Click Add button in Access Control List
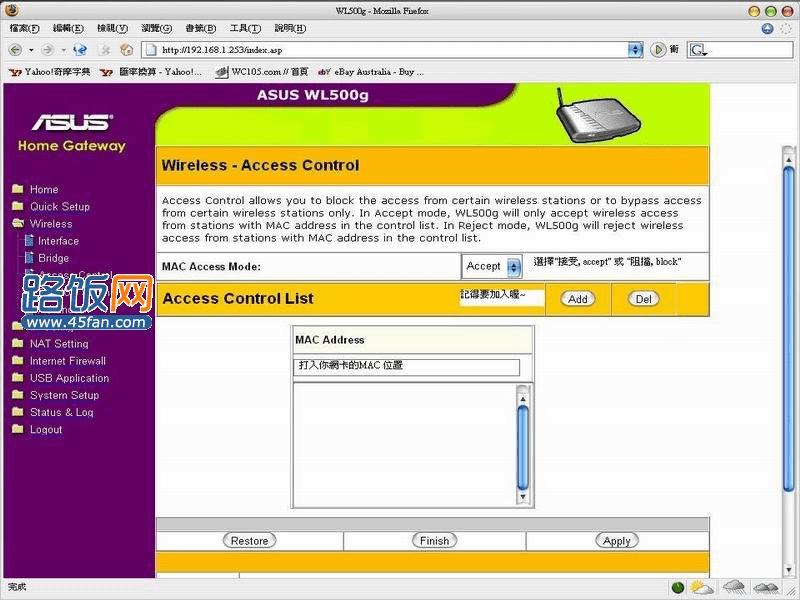800x600 pixels. pos(578,299)
